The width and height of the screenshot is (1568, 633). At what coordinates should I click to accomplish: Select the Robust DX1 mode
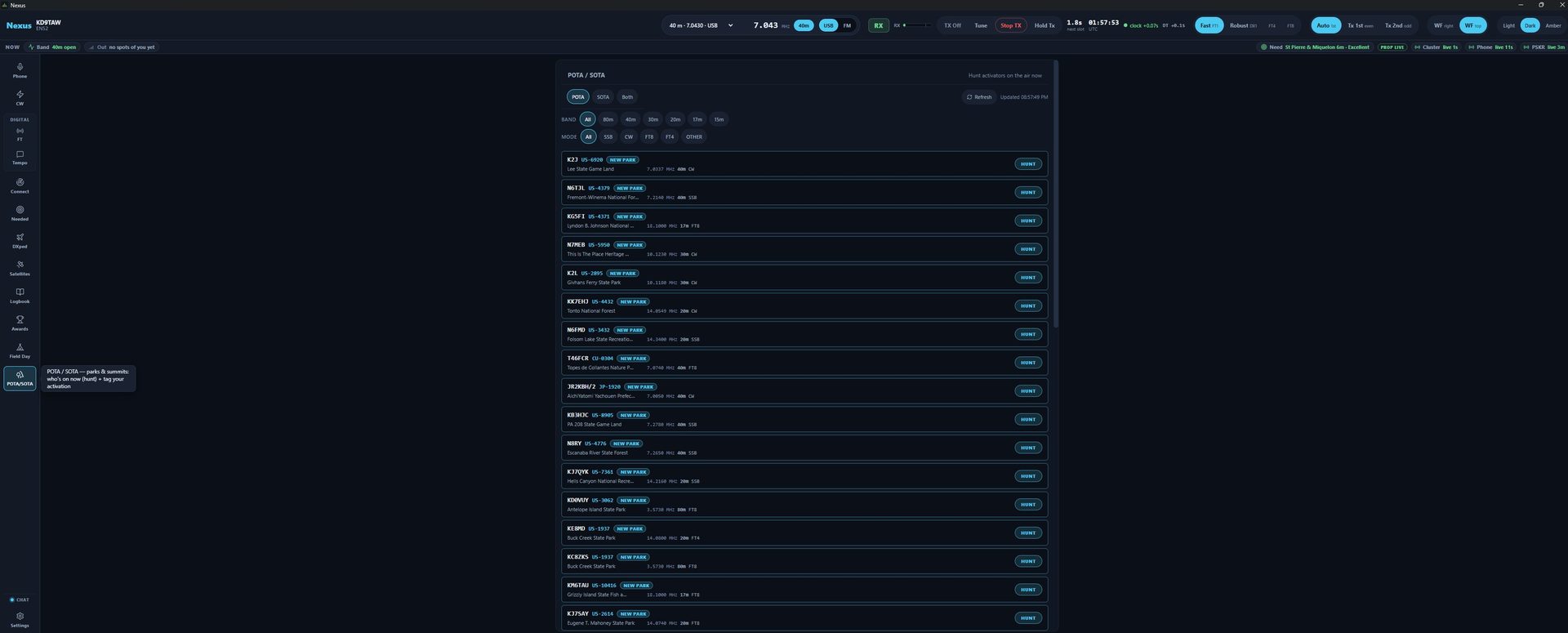1243,25
